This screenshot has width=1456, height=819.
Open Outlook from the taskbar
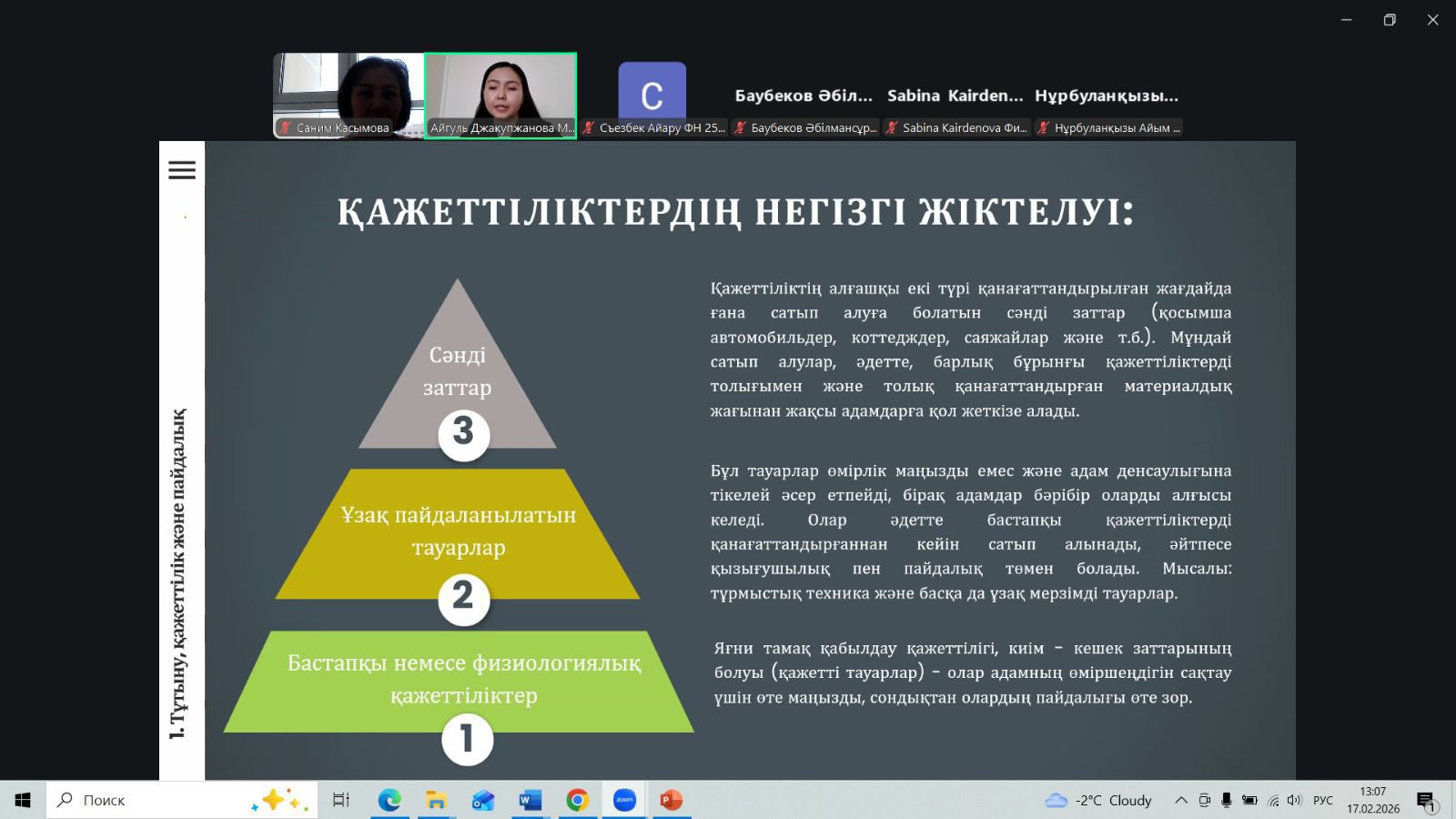[x=483, y=800]
